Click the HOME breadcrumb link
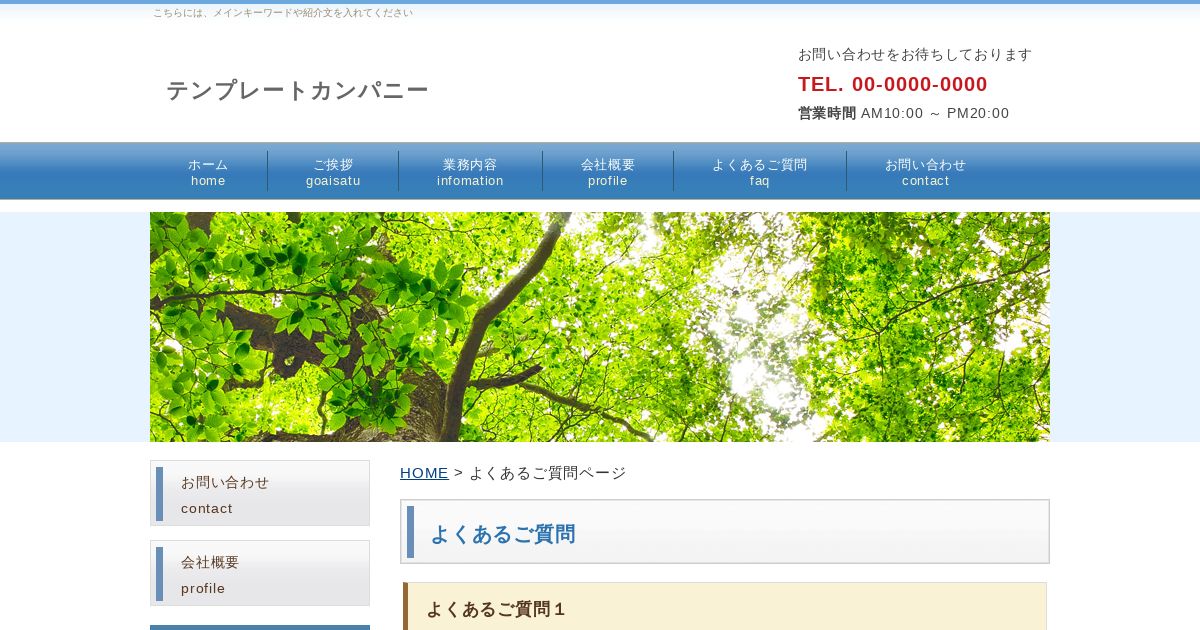This screenshot has width=1200, height=630. [x=424, y=473]
